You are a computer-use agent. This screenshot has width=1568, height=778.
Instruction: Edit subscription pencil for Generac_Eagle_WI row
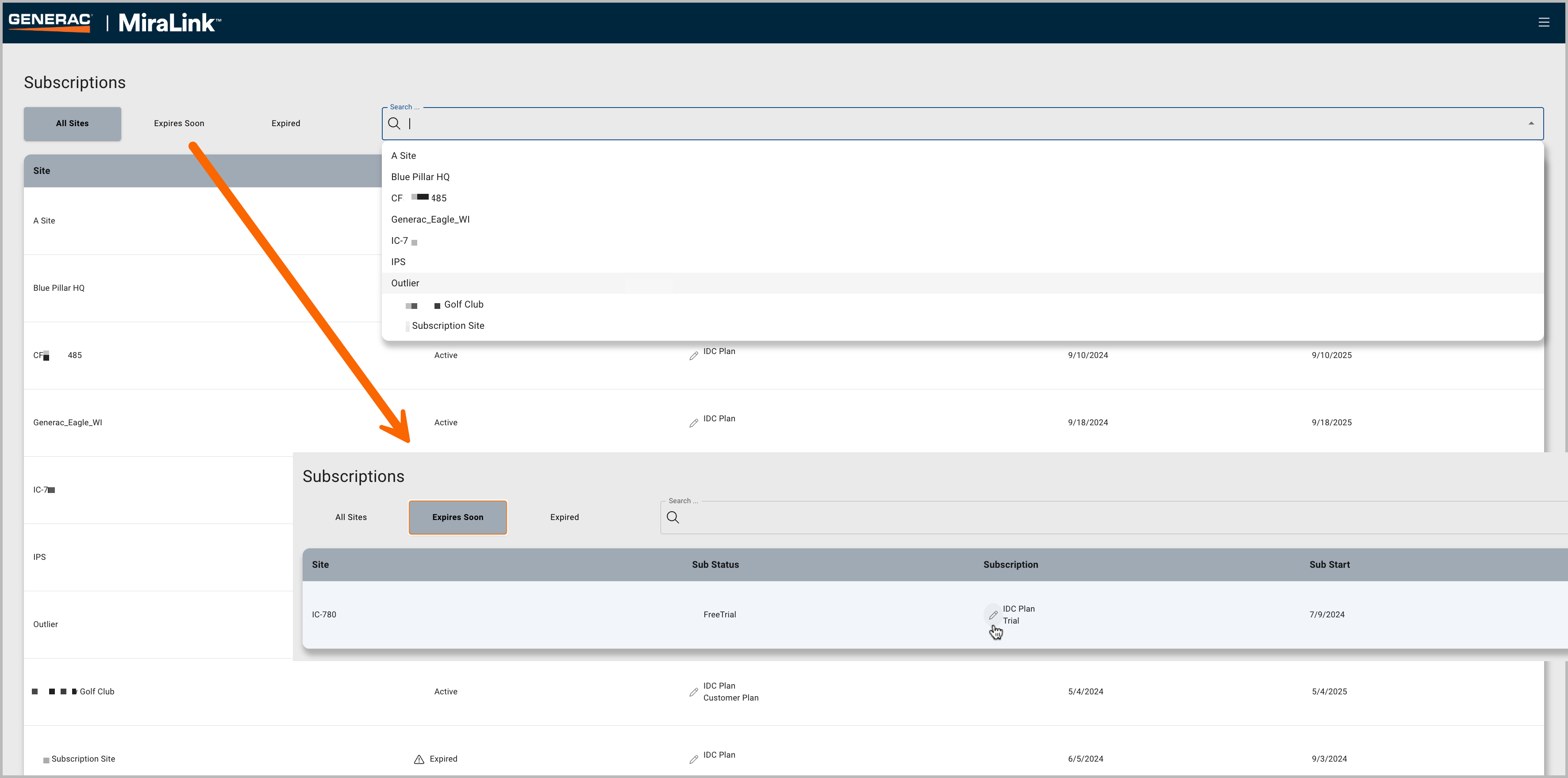coord(693,423)
